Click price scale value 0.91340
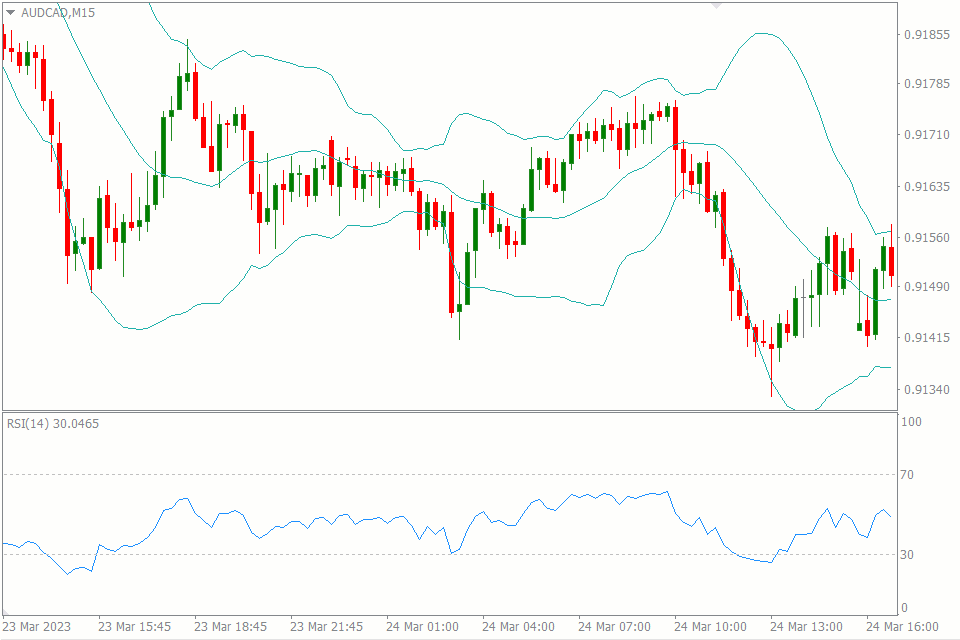 pos(927,389)
